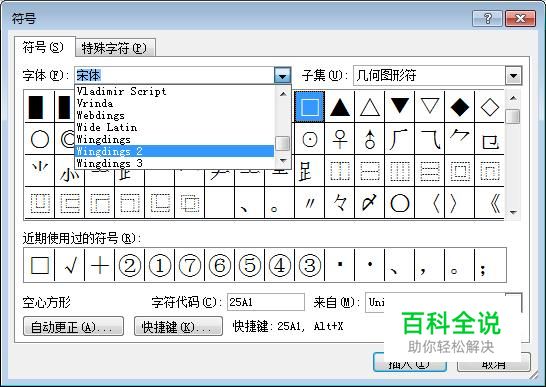Select recently used small black square ▪
Screen dimensions: 546x387
click(x=340, y=265)
